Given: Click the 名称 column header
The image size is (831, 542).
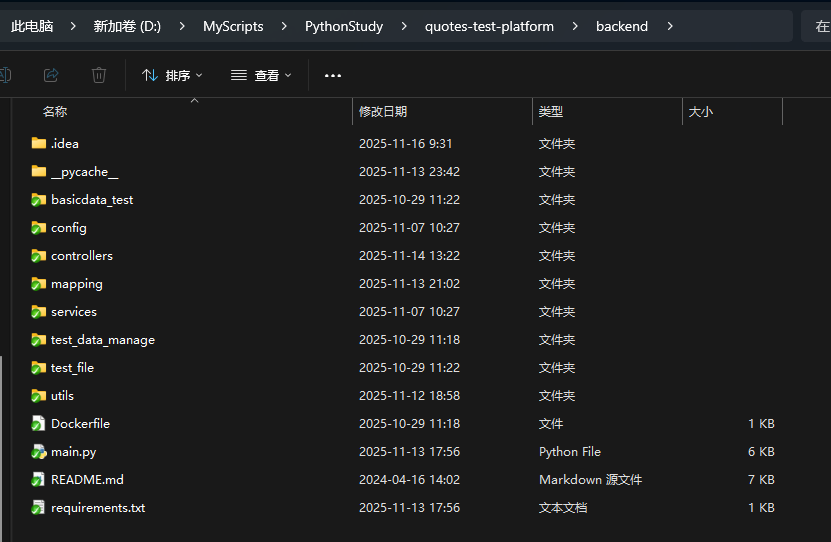Looking at the screenshot, I should (x=55, y=112).
